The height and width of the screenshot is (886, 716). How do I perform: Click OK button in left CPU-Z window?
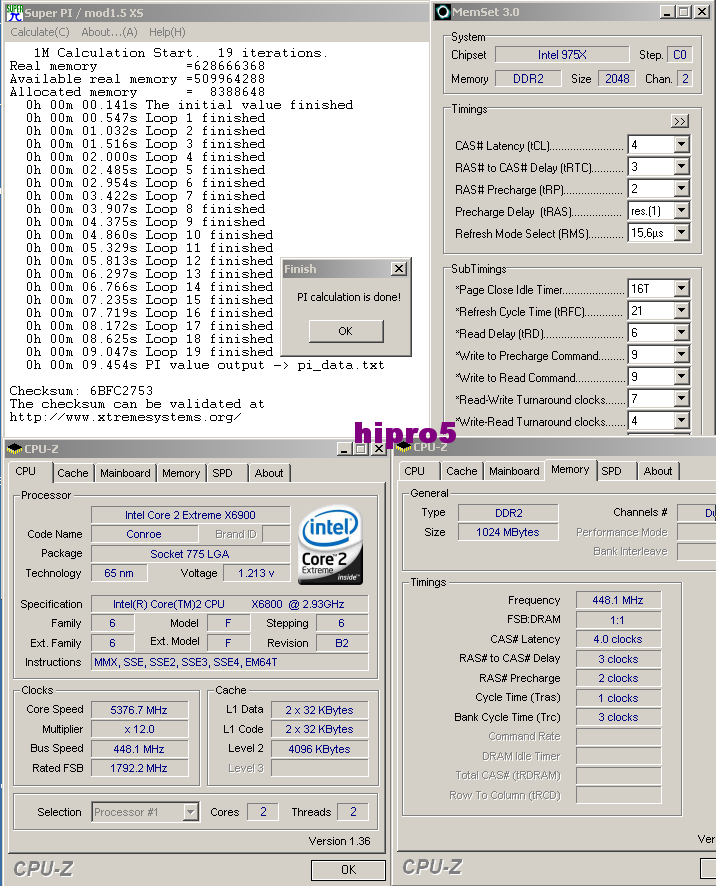tap(348, 870)
